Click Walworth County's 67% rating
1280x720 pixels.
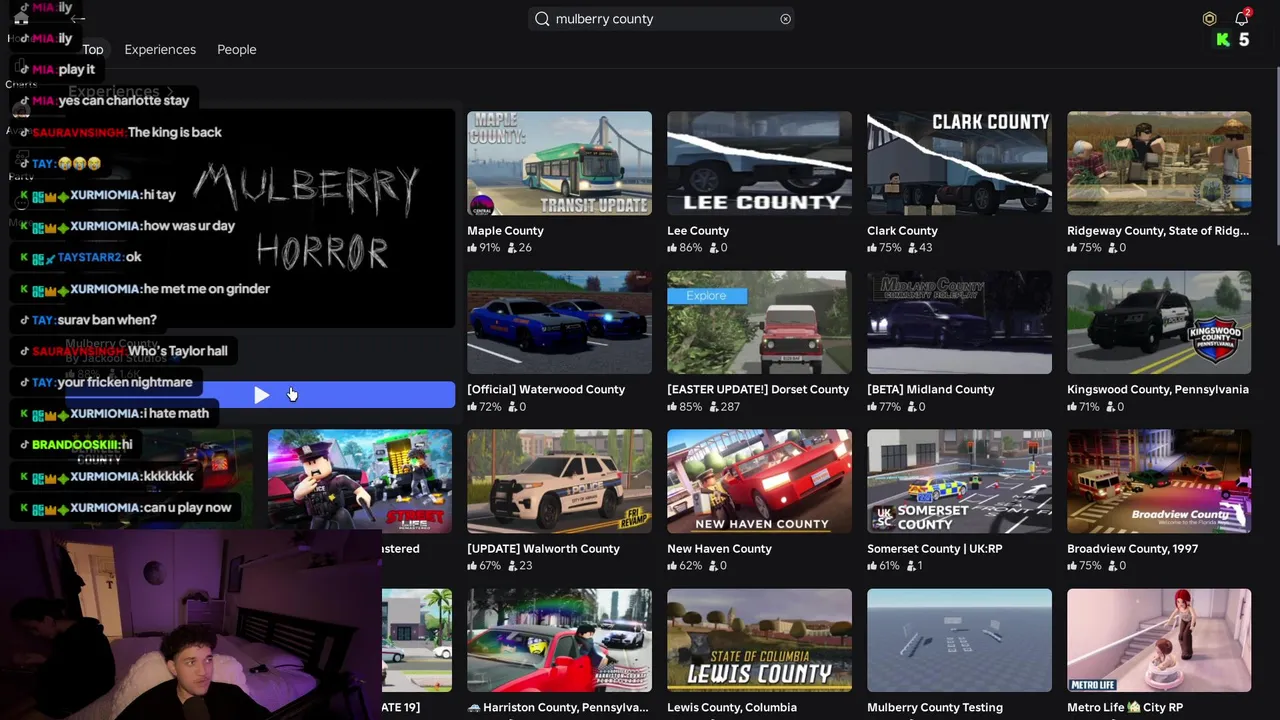(482, 566)
